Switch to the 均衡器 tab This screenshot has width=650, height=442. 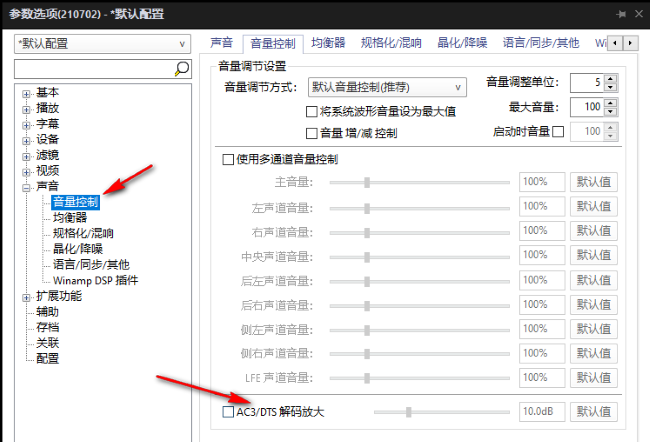(x=327, y=43)
